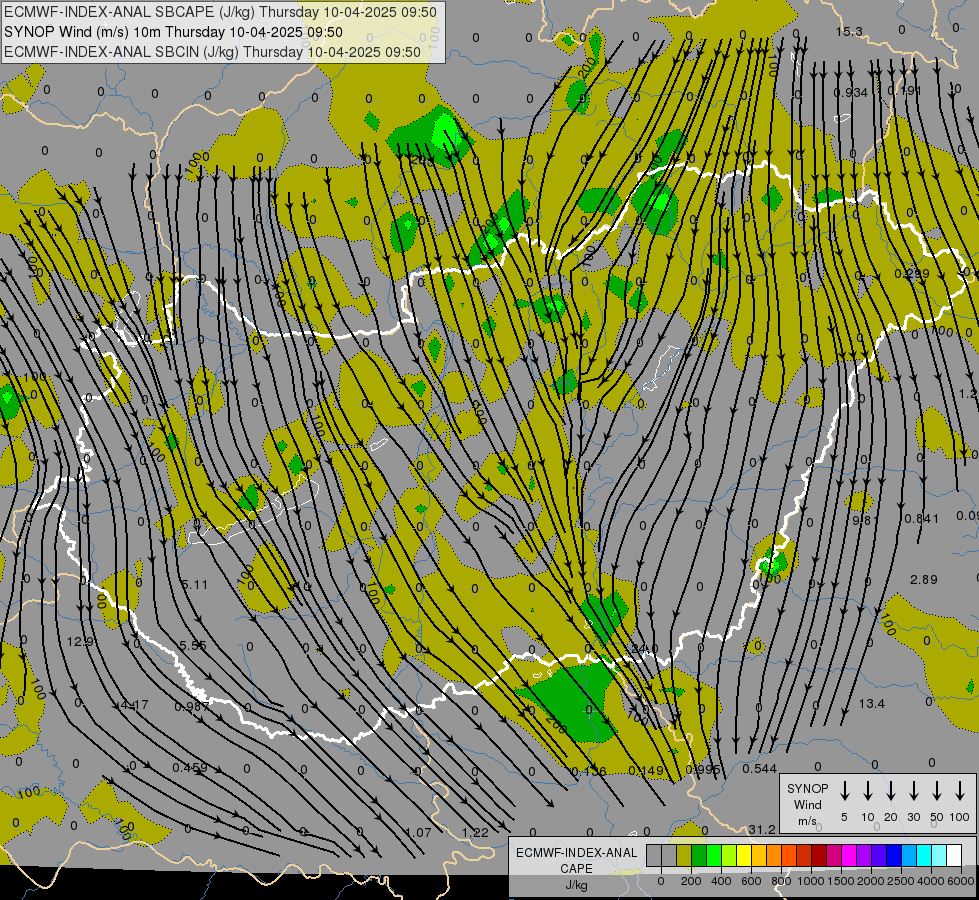The image size is (979, 900).
Task: Click the 0.136 value on the map
Action: (x=589, y=771)
